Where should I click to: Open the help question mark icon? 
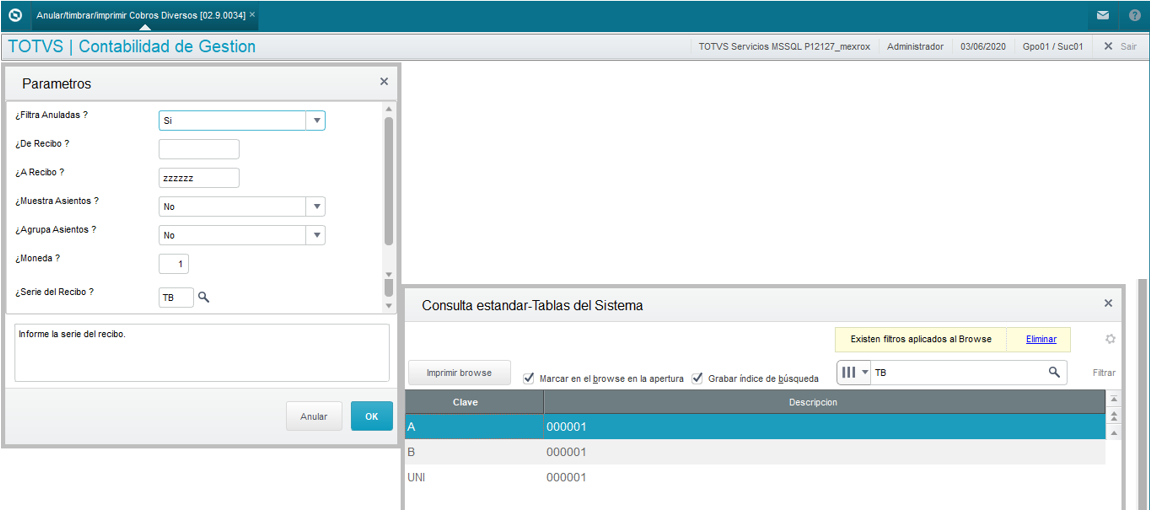click(x=1135, y=15)
